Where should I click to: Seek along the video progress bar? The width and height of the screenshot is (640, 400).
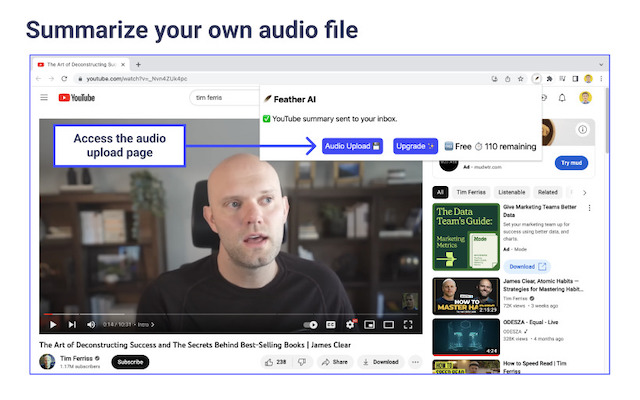(x=233, y=314)
